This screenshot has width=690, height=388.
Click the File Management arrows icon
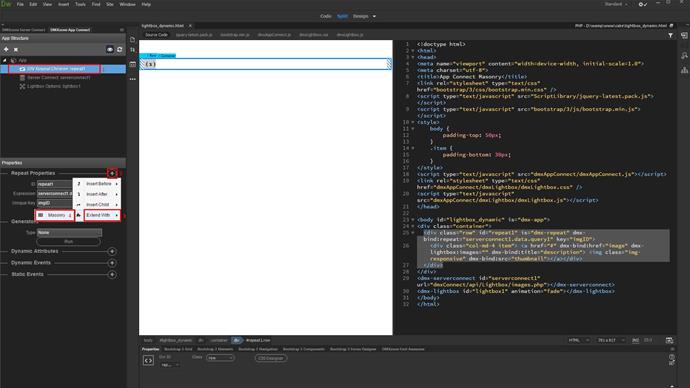(133, 50)
